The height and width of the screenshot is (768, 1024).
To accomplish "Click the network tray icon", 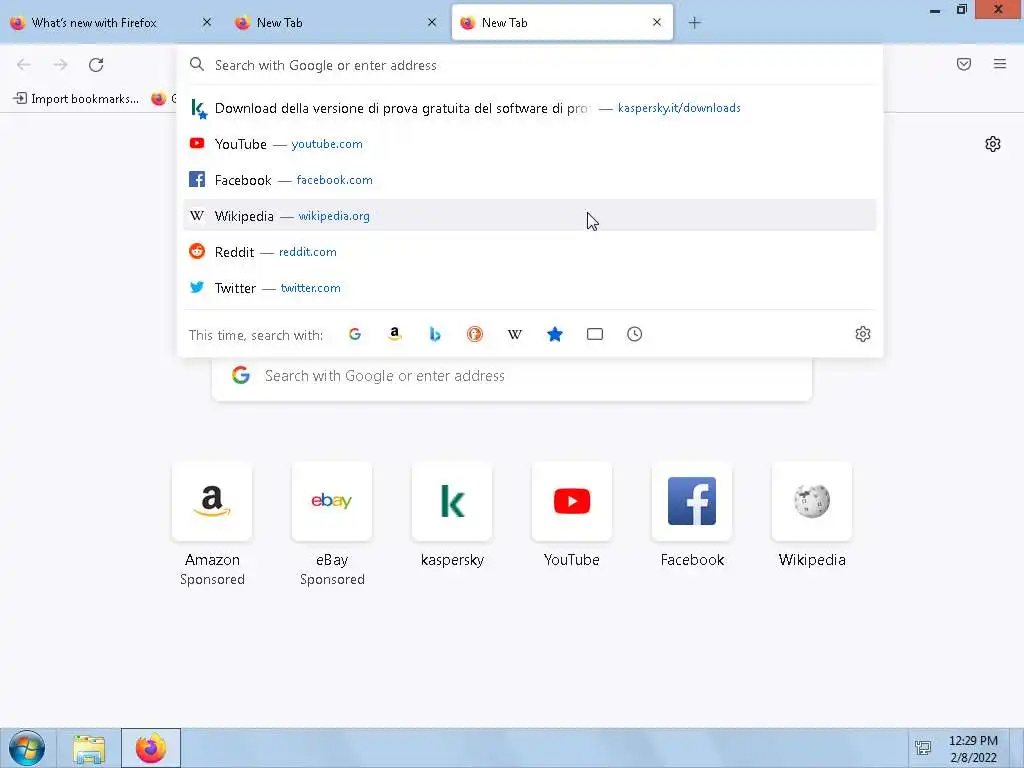I will (923, 748).
